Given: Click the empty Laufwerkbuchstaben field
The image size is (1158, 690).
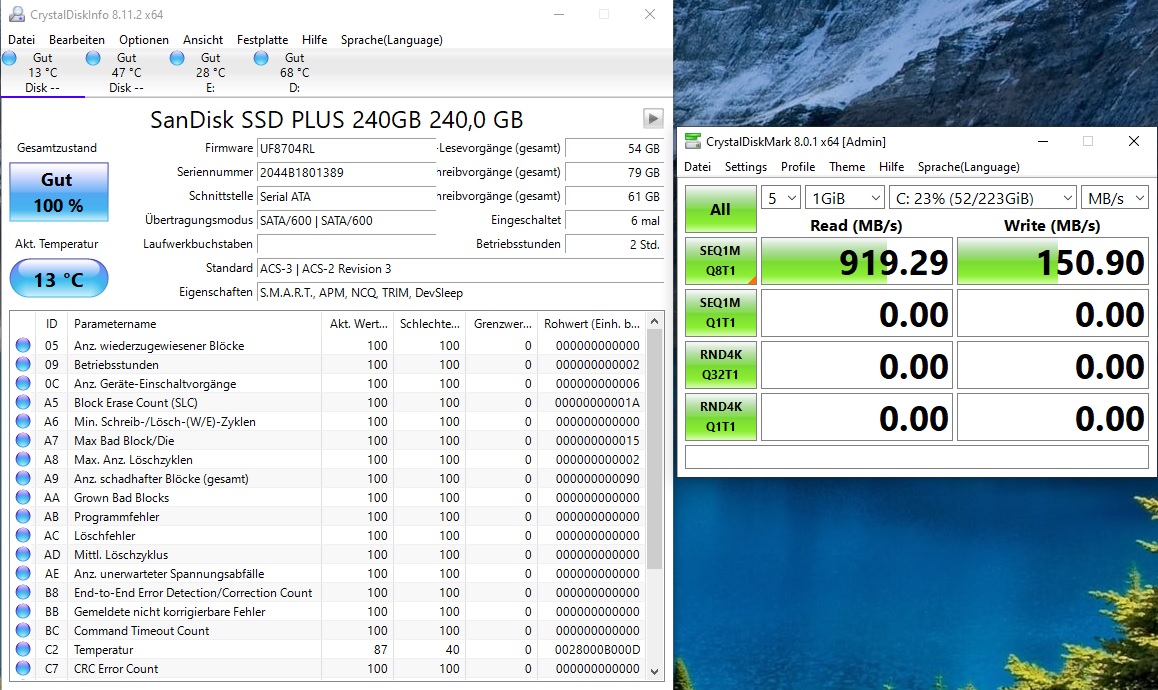Looking at the screenshot, I should click(x=346, y=244).
